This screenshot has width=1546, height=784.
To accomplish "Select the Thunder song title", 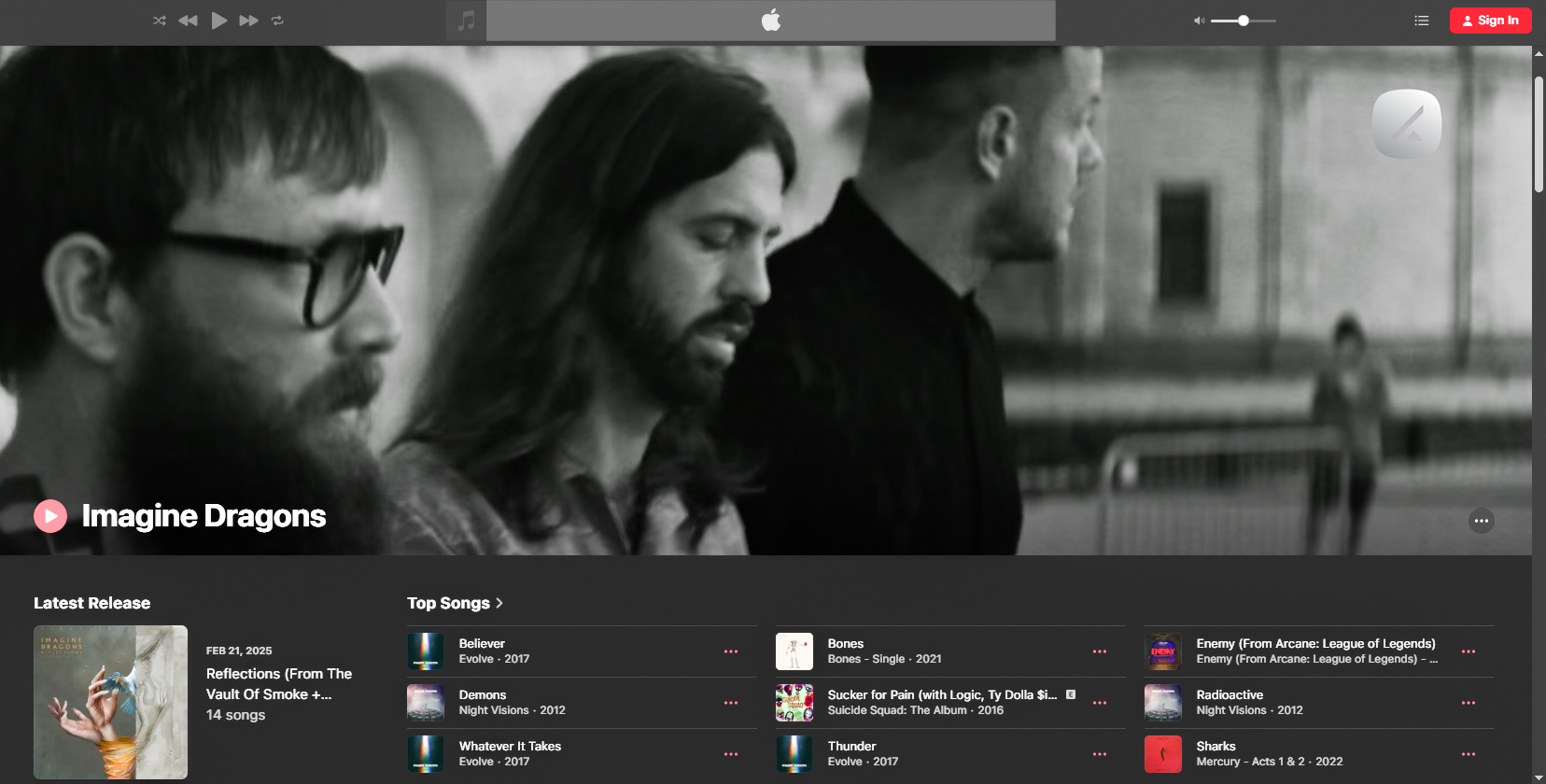I will [x=852, y=747].
